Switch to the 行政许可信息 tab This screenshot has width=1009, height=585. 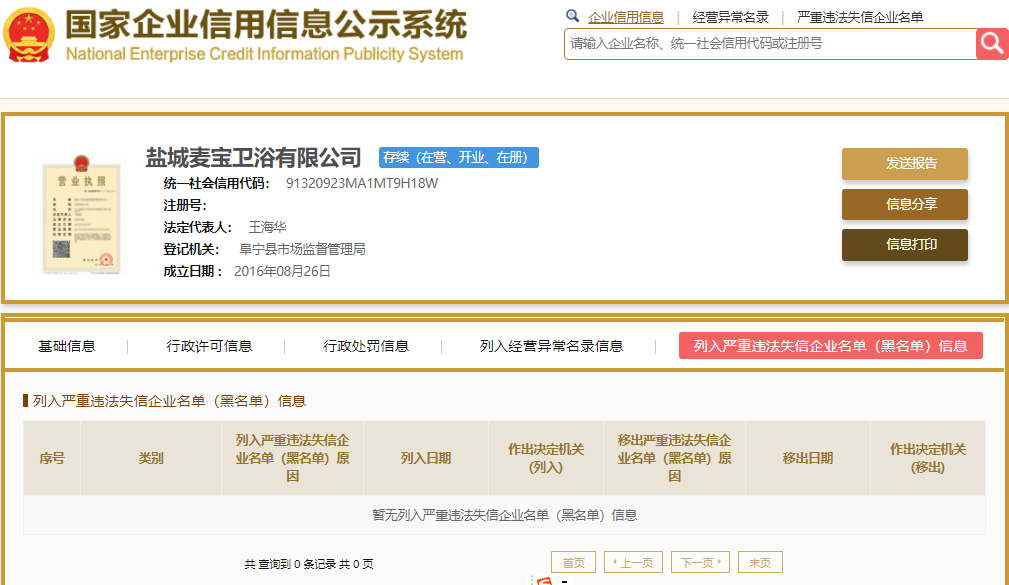pyautogui.click(x=209, y=346)
